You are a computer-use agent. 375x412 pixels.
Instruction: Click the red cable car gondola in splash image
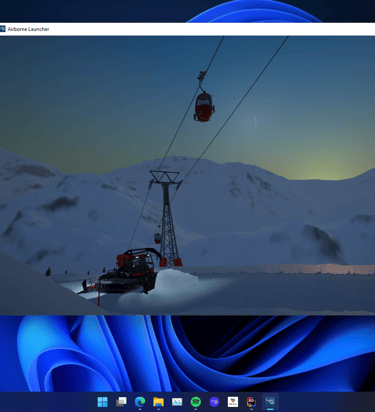pos(204,107)
